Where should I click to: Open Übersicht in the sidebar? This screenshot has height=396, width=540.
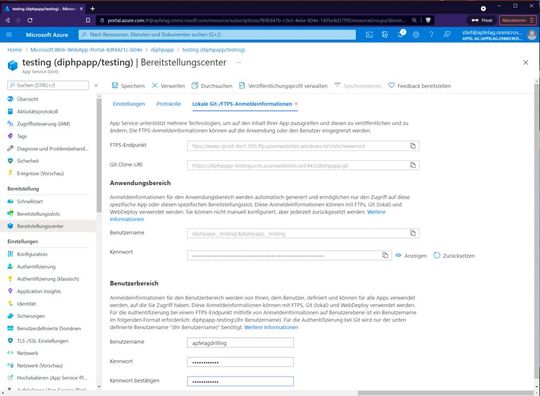pyautogui.click(x=28, y=99)
